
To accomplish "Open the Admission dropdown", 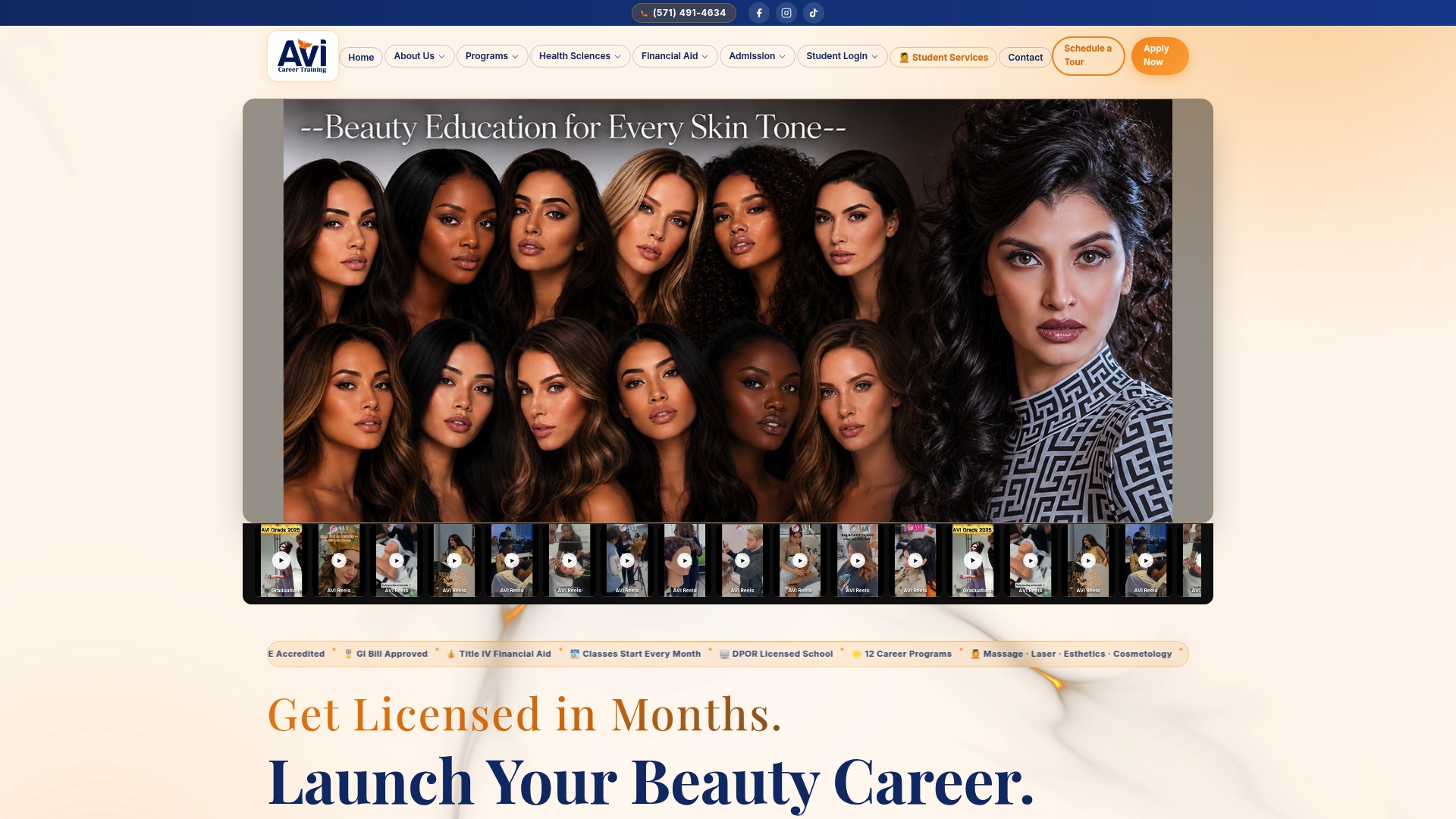I will pos(758,56).
